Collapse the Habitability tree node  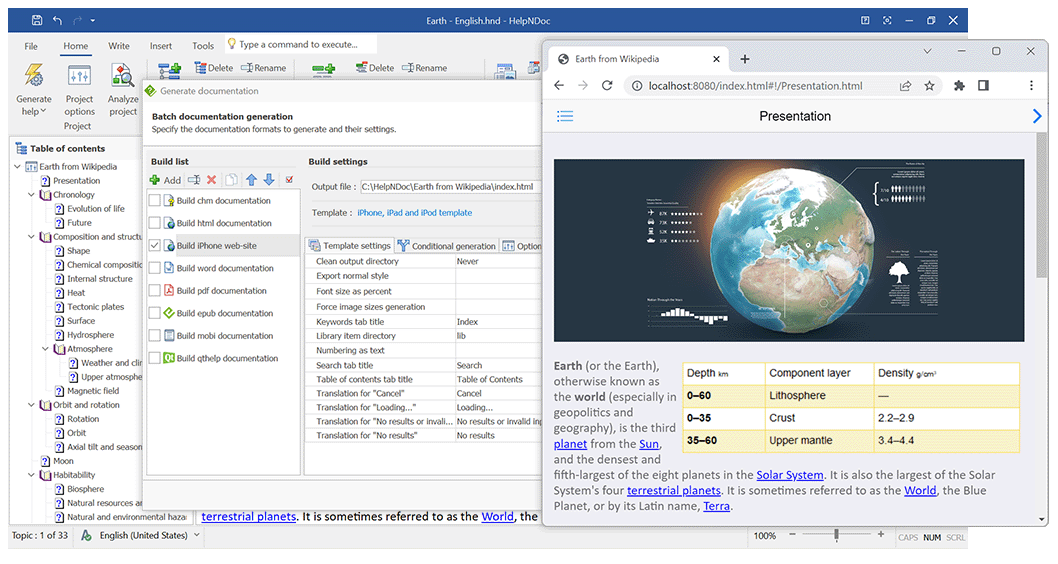(31, 475)
